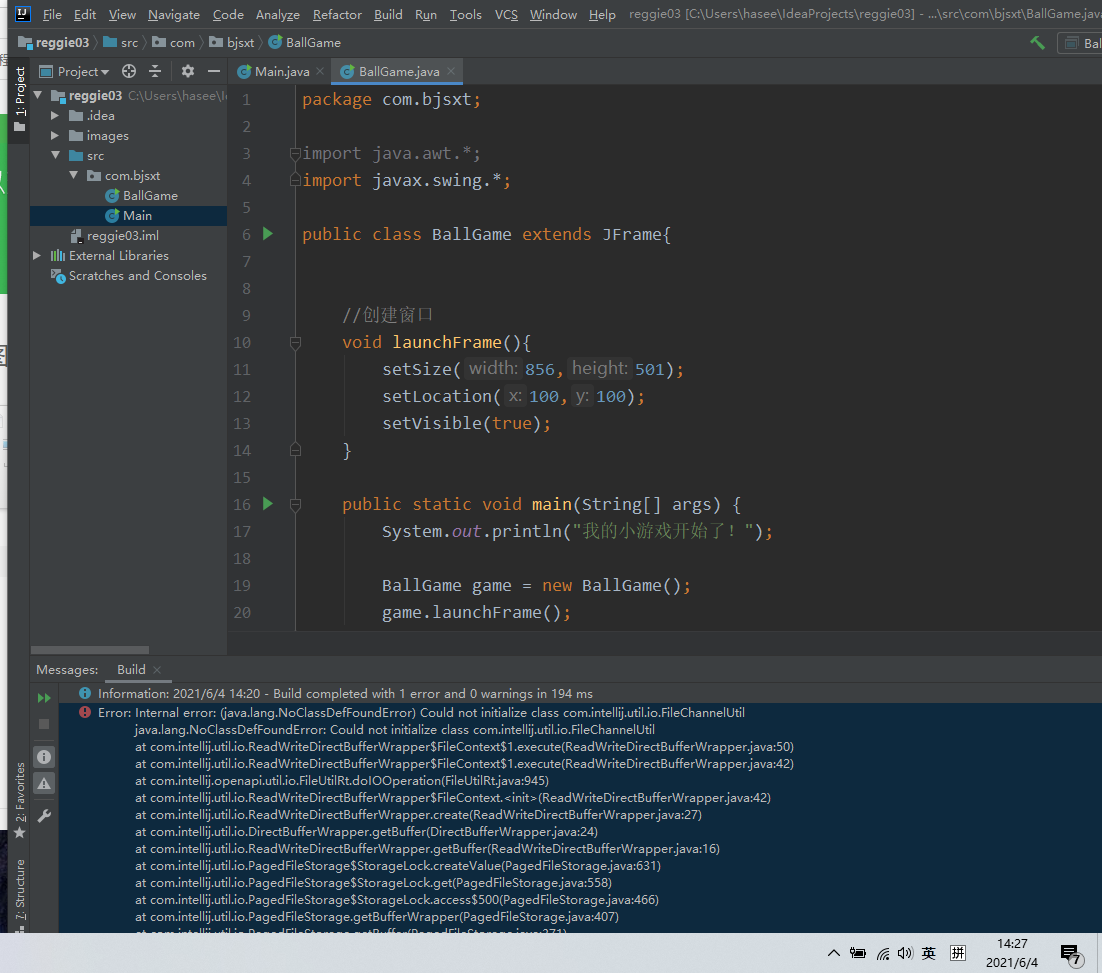Click the battery icon in system tray
The width and height of the screenshot is (1102, 973).
(857, 953)
